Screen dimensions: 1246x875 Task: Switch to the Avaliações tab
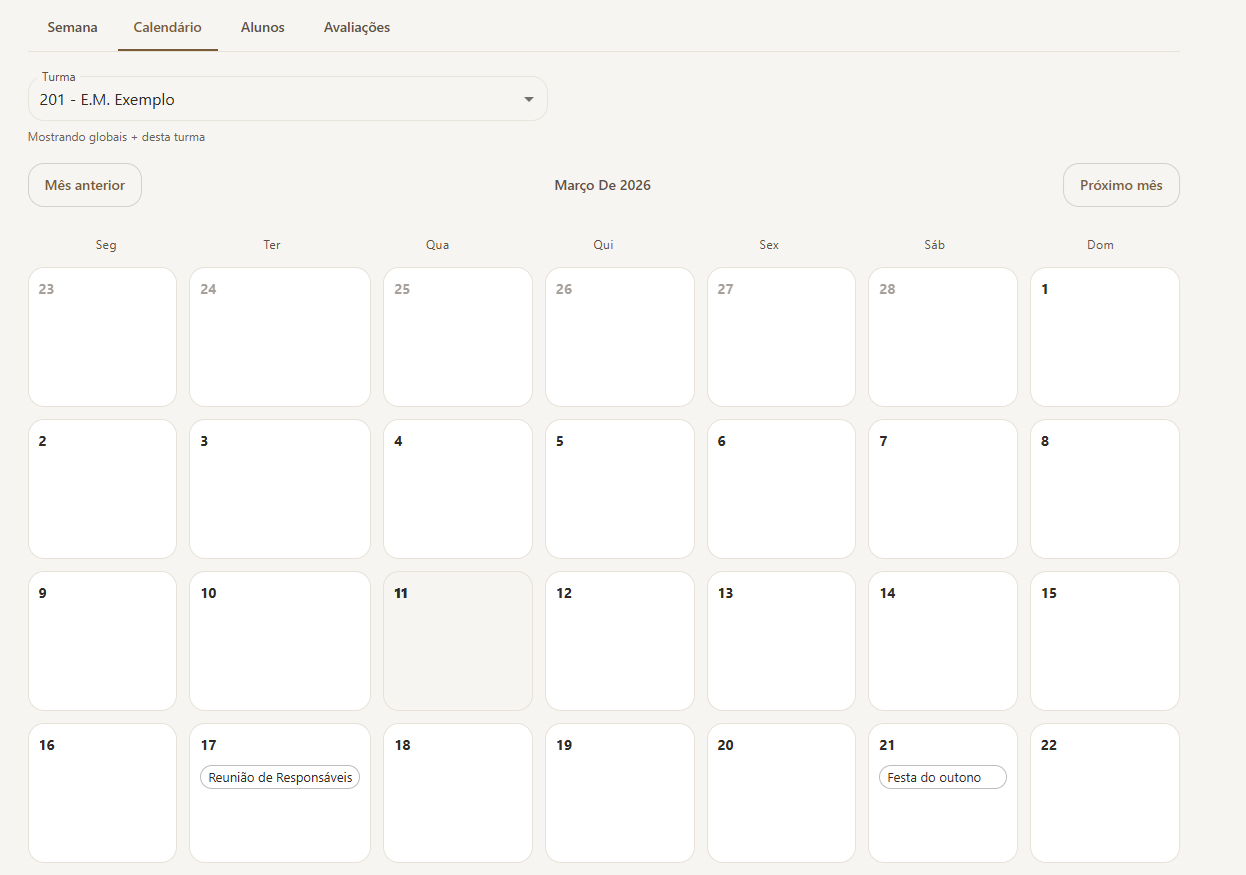click(356, 27)
